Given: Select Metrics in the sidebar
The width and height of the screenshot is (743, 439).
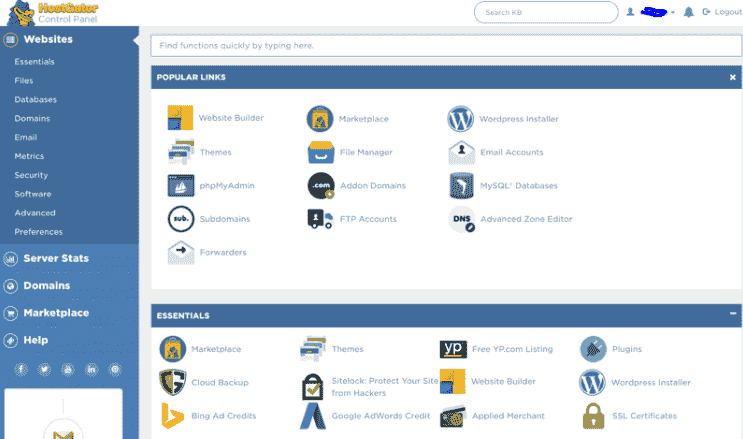Looking at the screenshot, I should click(29, 156).
